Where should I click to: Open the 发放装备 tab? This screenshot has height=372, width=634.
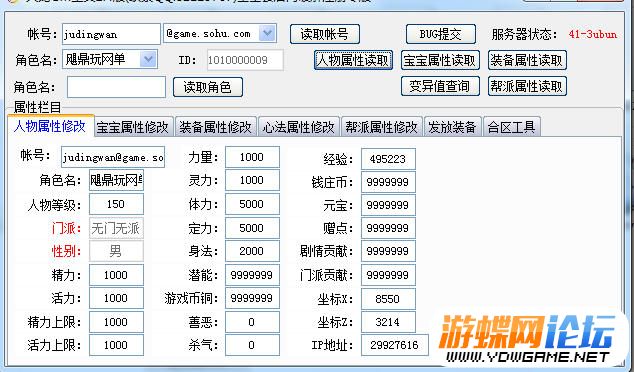click(452, 127)
